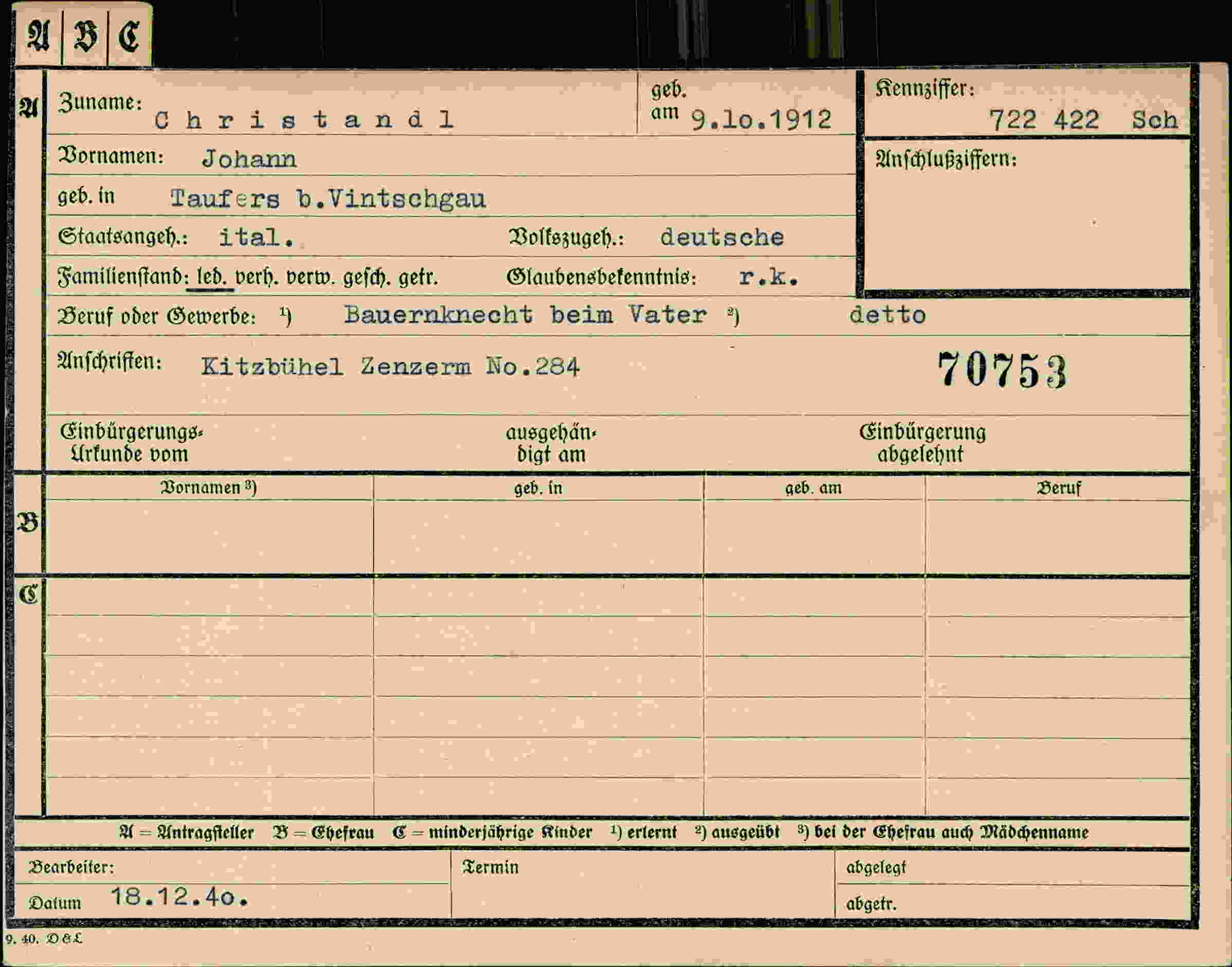The image size is (1232, 967).
Task: Click the birthplace 'Taufers b.Vintschgau'
Action: pyautogui.click(x=328, y=199)
